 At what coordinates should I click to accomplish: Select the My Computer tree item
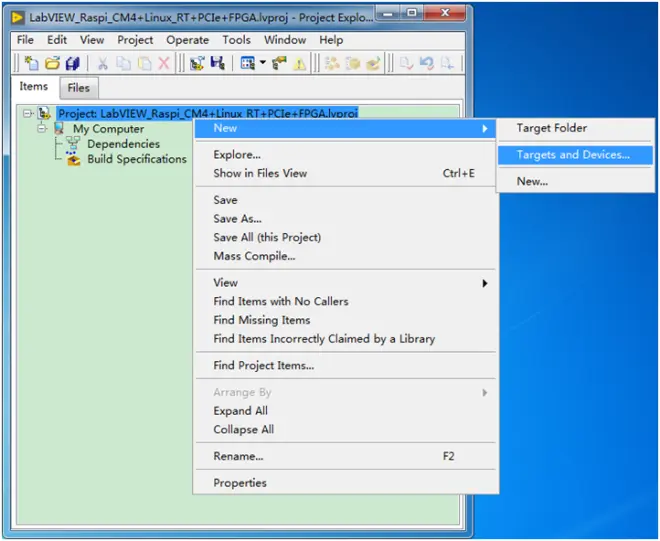(x=109, y=128)
